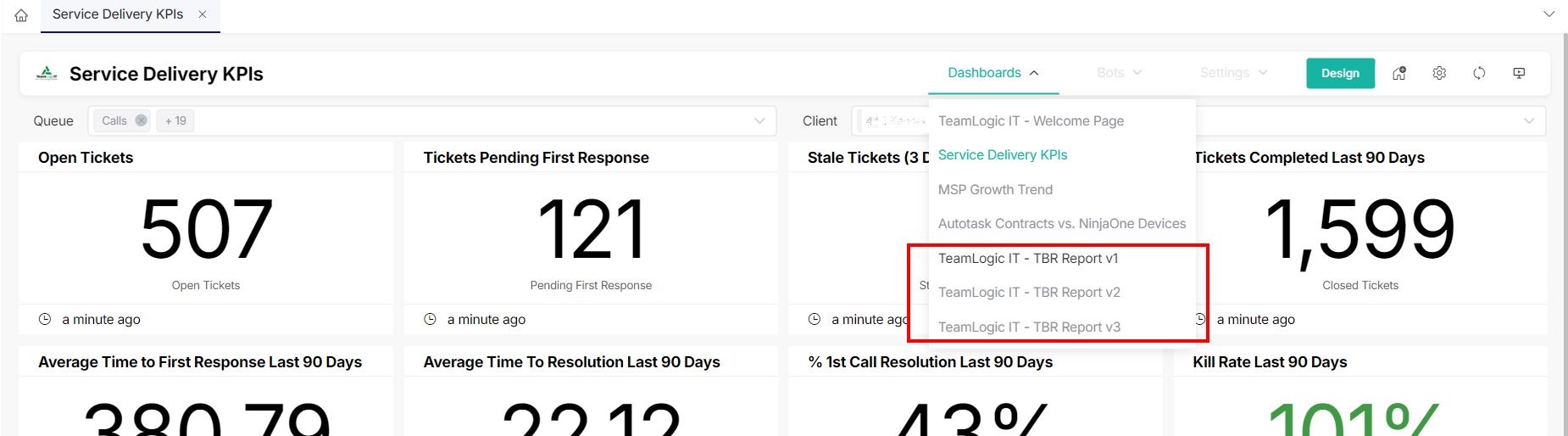Viewport: 1568px width, 436px height.
Task: Open TeamLogic IT - TBR Report v2
Action: pyautogui.click(x=1029, y=293)
